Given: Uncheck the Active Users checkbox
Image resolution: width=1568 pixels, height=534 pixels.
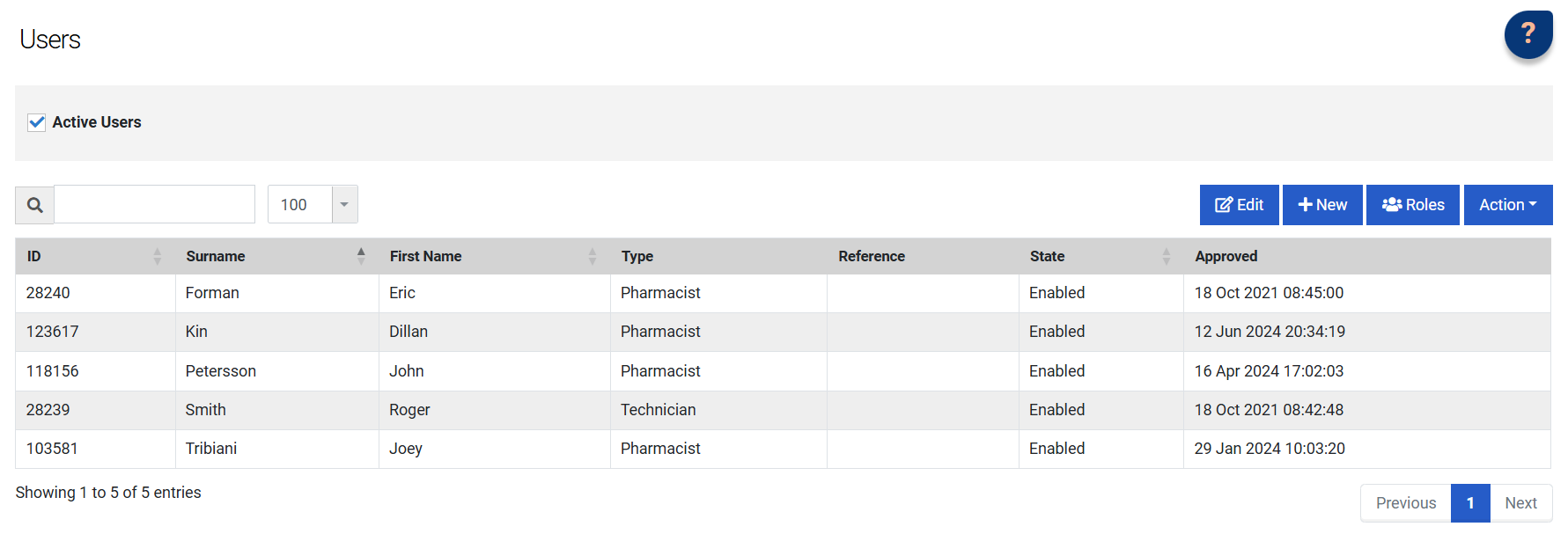Looking at the screenshot, I should tap(37, 122).
